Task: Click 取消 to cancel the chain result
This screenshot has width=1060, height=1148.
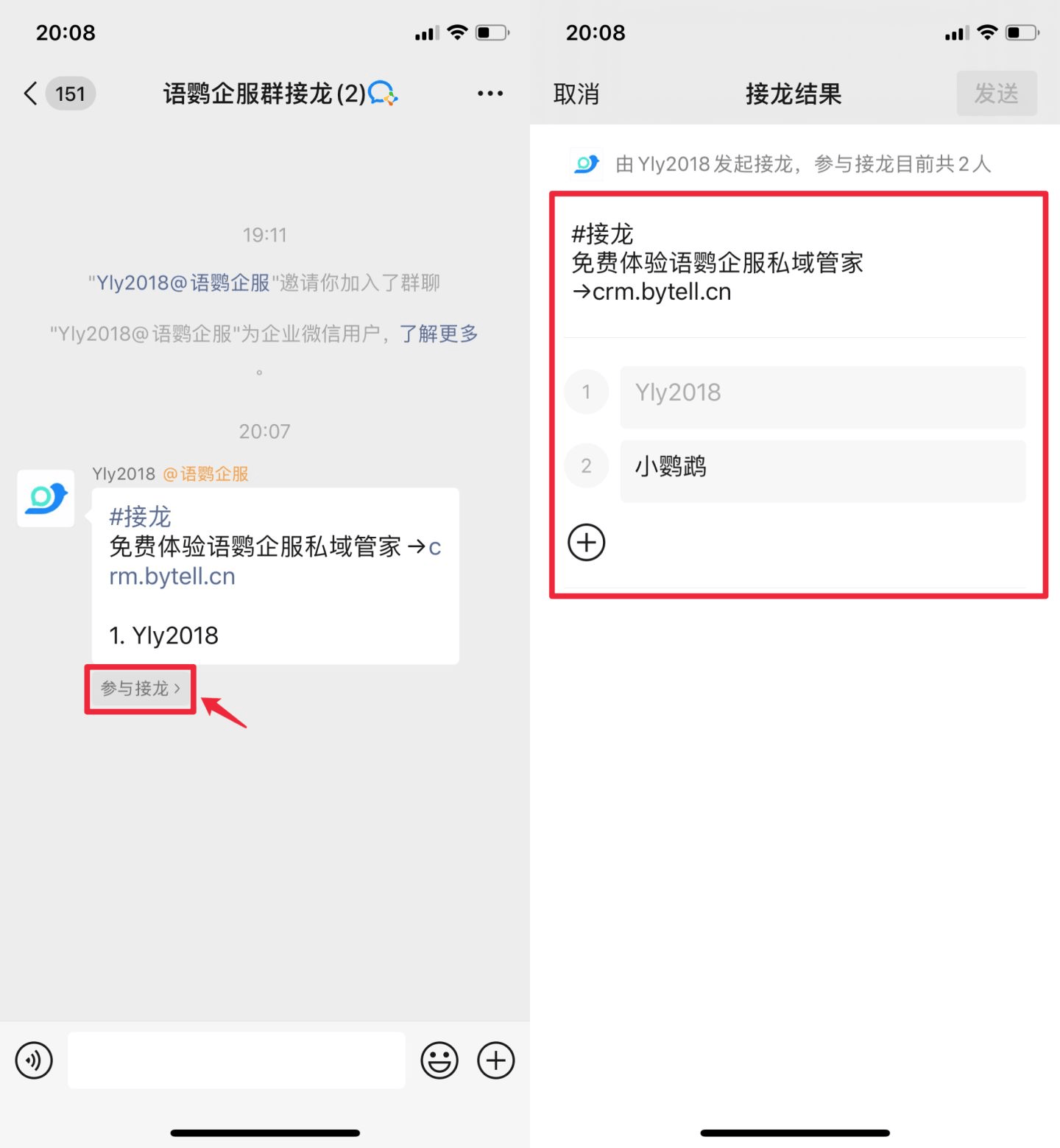Action: [576, 94]
